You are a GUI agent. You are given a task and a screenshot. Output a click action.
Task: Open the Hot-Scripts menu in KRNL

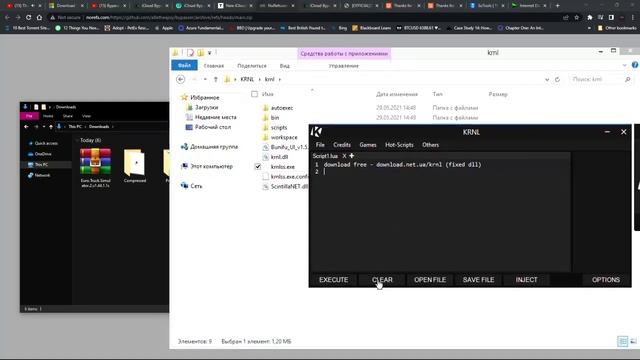click(399, 145)
